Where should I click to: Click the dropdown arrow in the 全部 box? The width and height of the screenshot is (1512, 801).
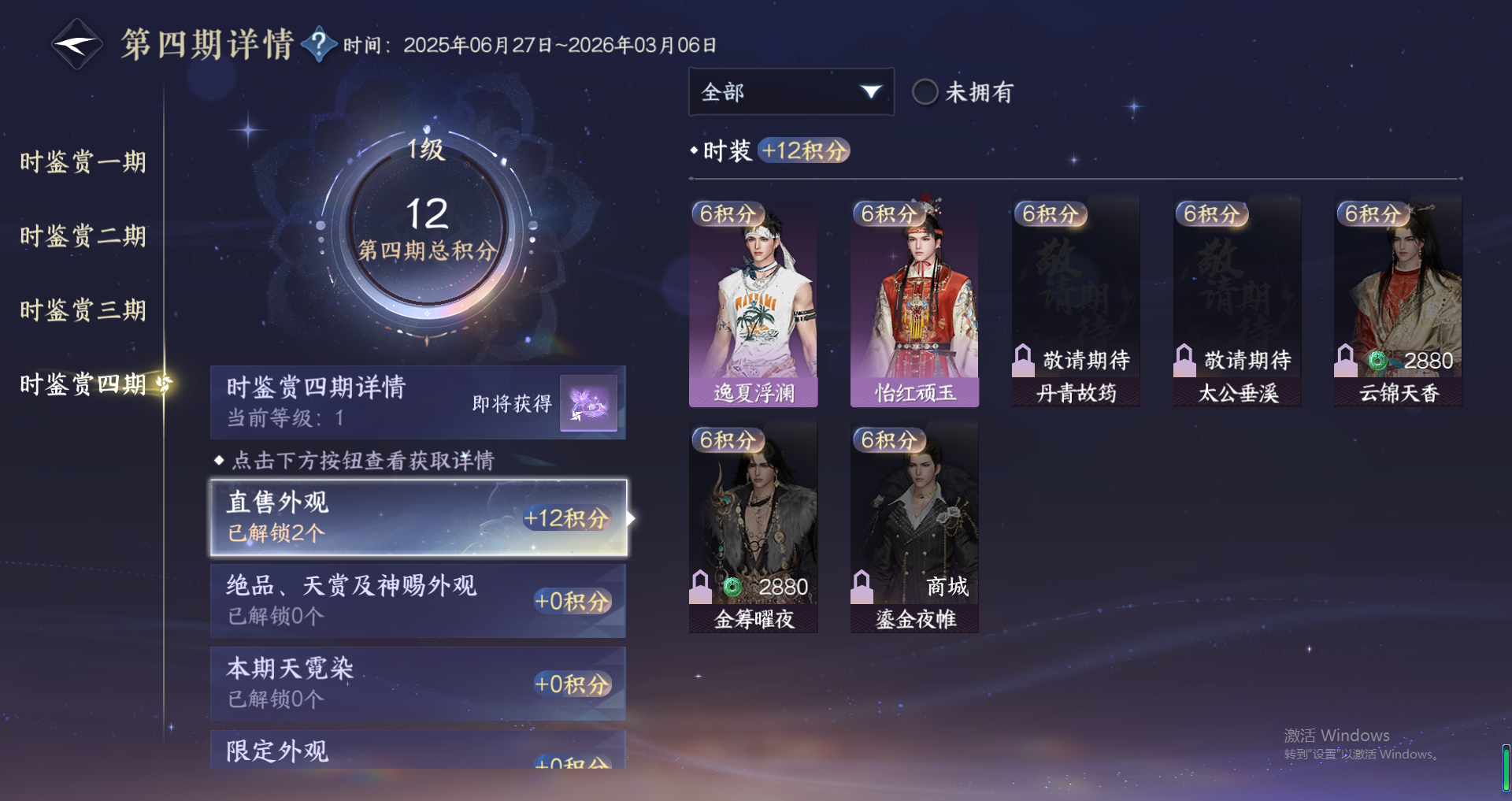870,92
